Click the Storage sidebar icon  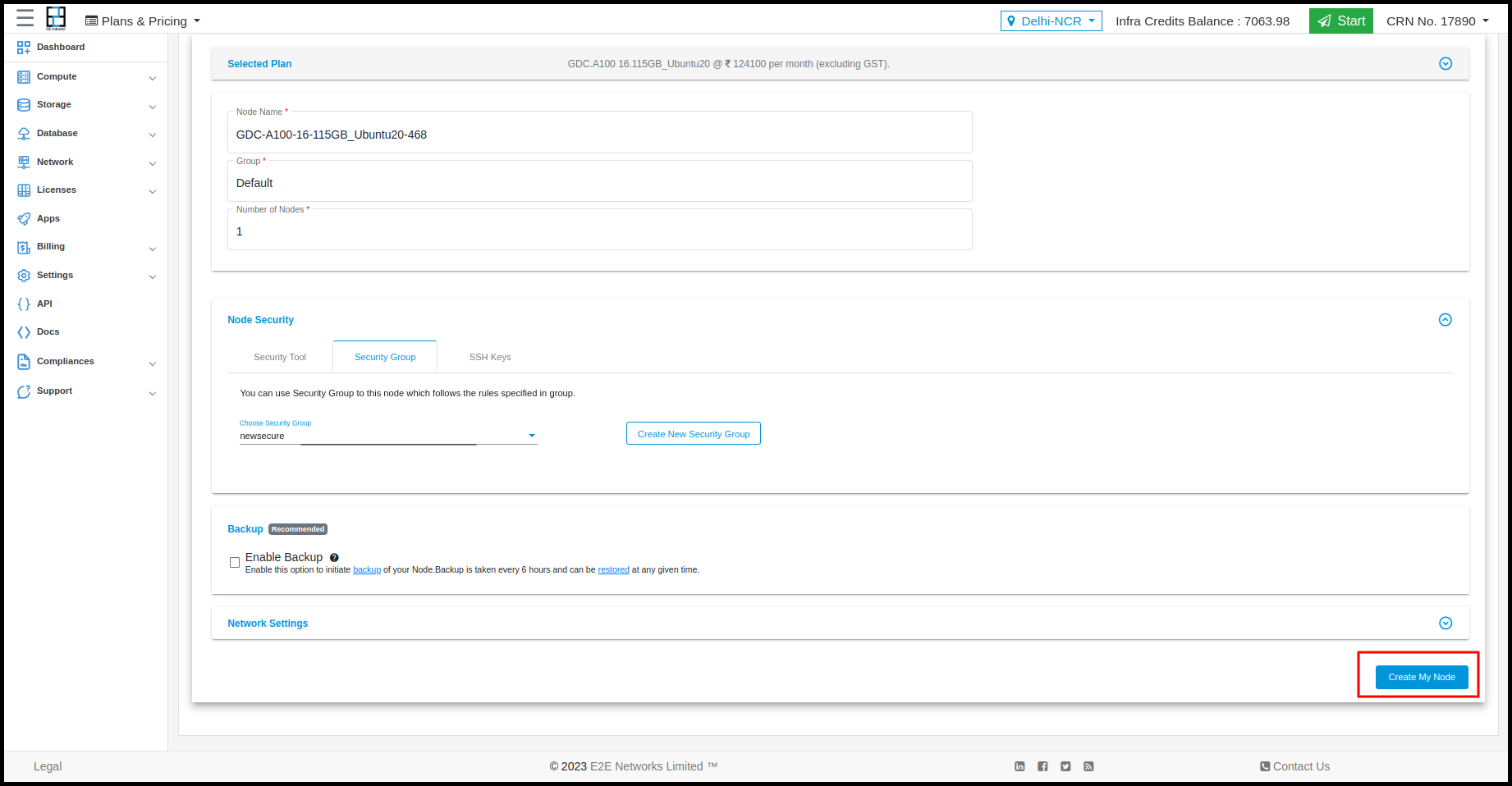(x=24, y=105)
